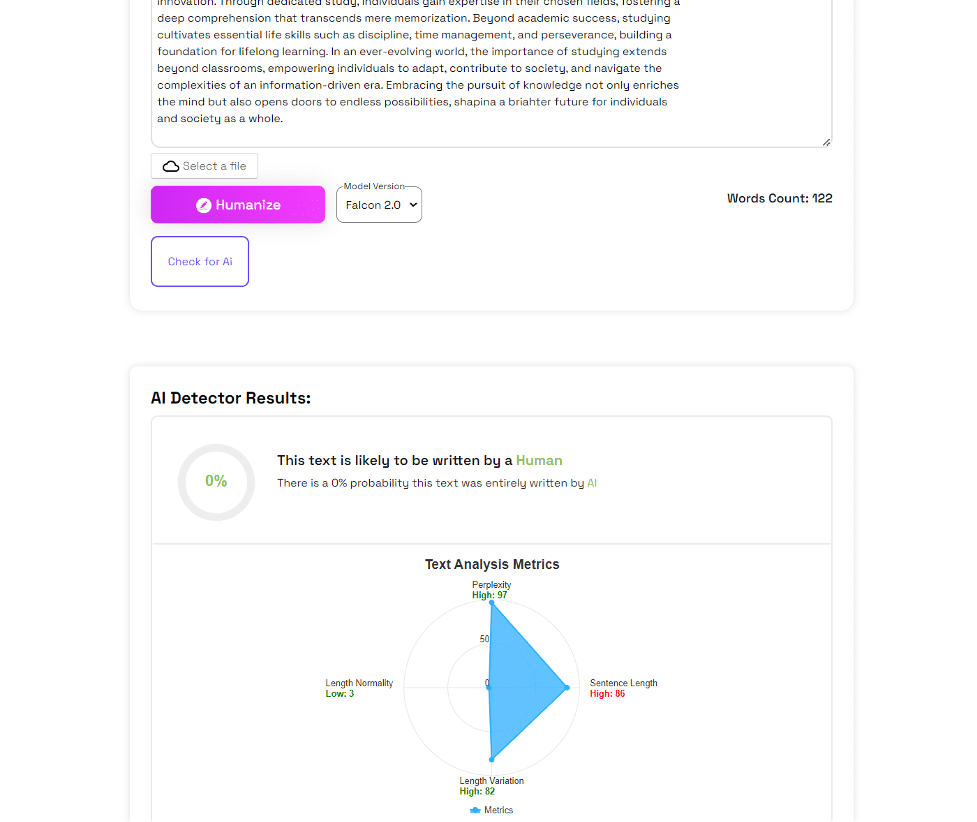Click the green Human label in the results

538,460
